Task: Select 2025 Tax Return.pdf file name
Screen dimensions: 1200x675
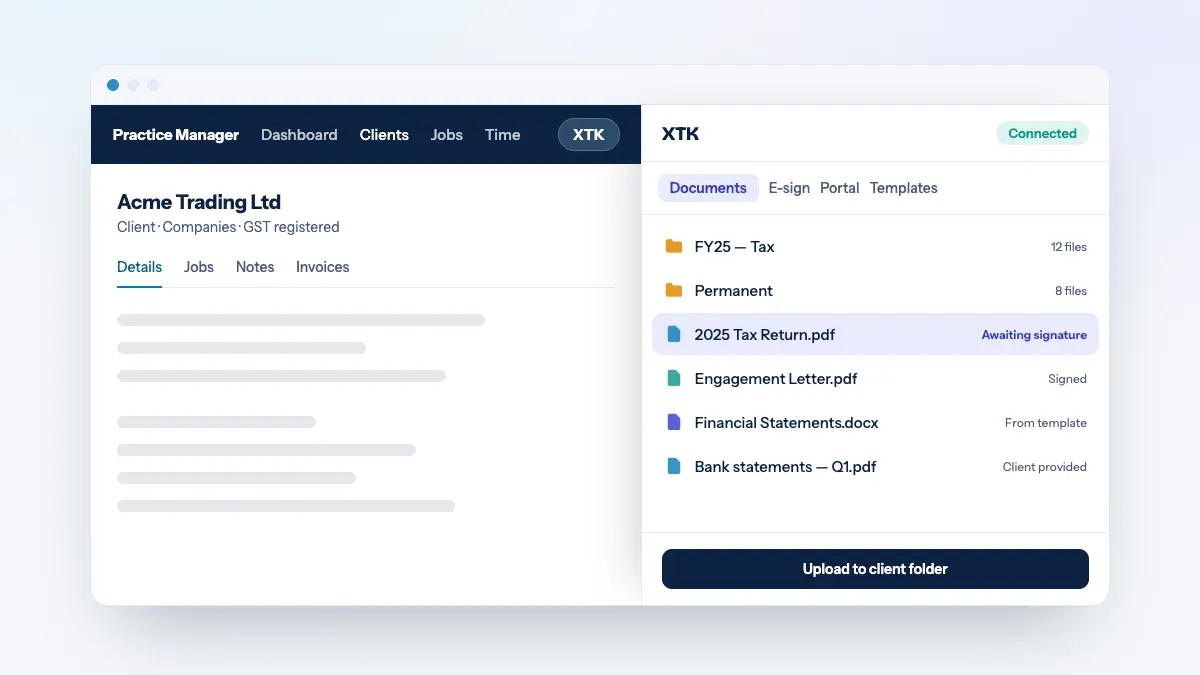Action: point(764,334)
